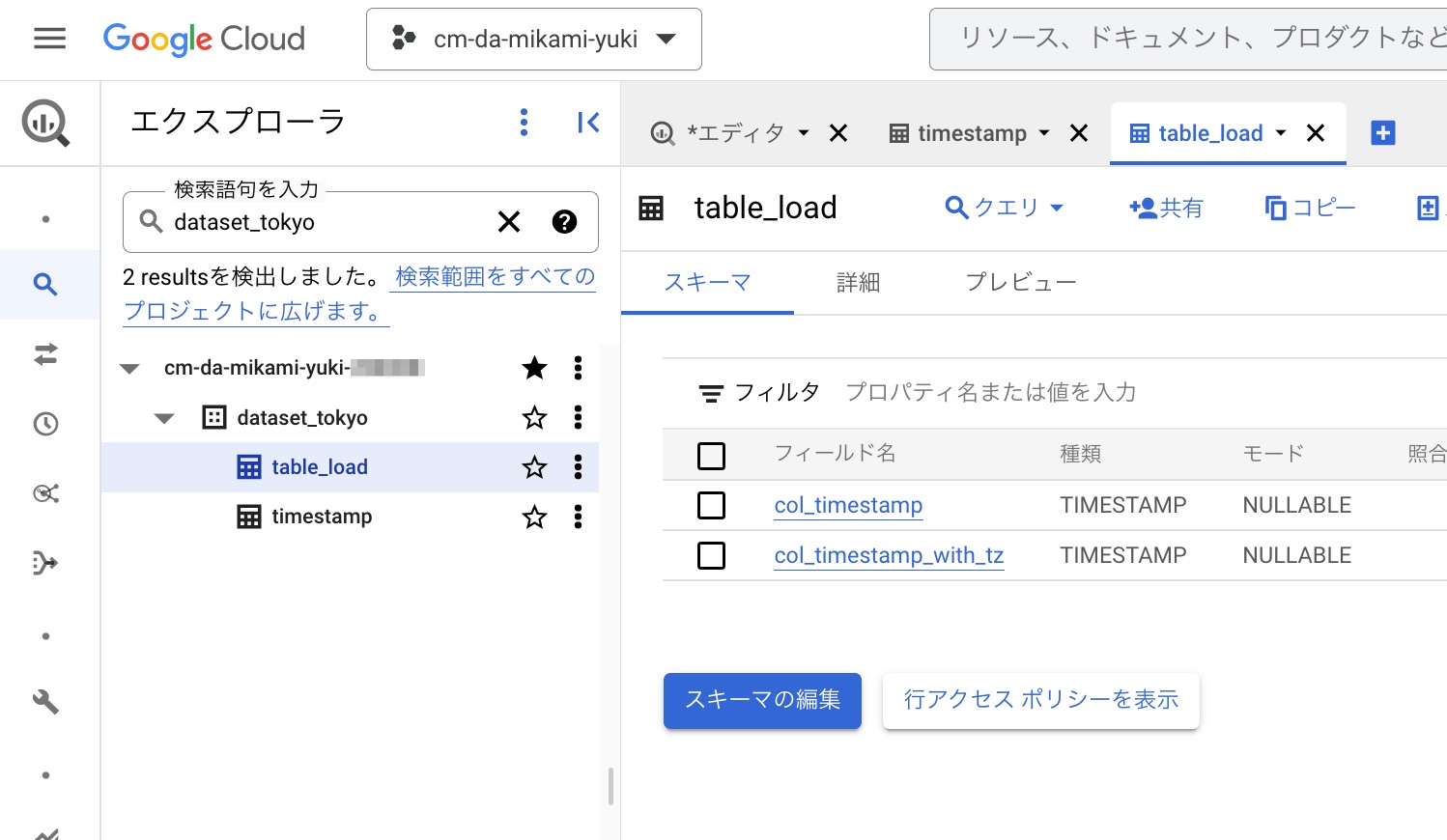Viewport: 1447px width, 840px height.
Task: Select the migration icon in the sidebar
Action: point(44,564)
